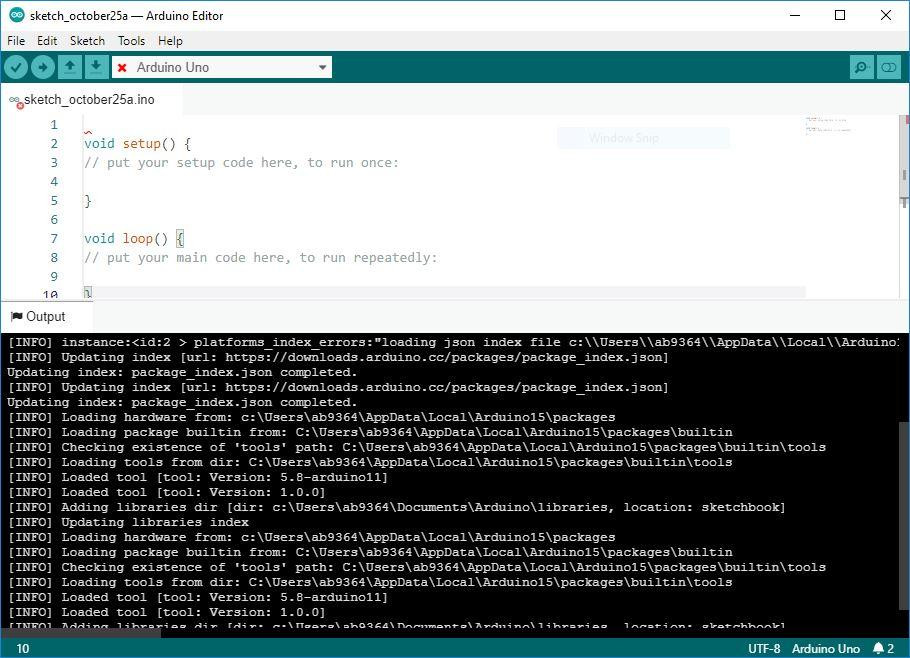910x658 pixels.
Task: Click the down-arrow toolbar button
Action: (x=95, y=67)
